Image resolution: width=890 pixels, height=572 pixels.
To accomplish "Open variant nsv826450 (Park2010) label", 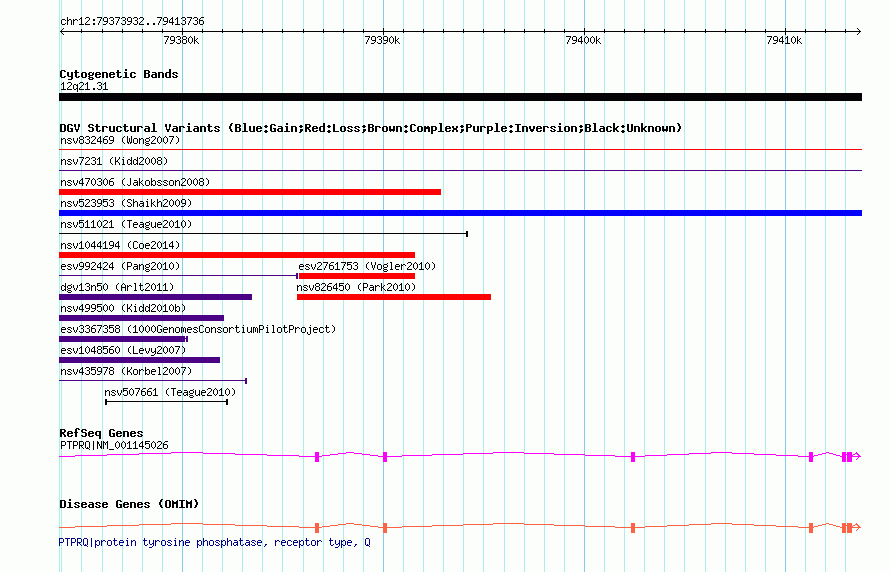I will (356, 287).
